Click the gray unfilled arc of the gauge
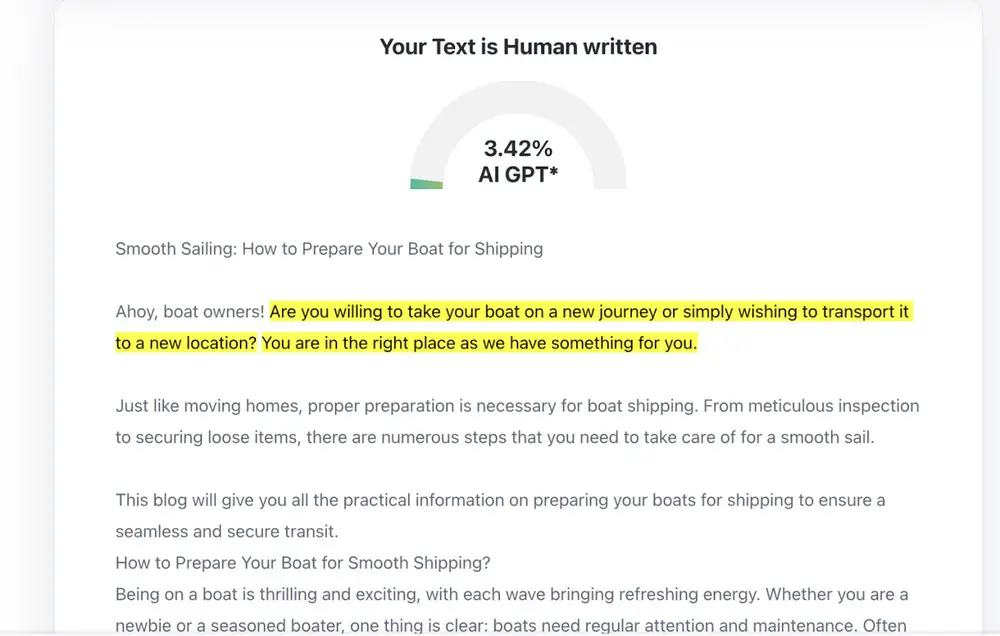The height and width of the screenshot is (636, 1000). 518,96
